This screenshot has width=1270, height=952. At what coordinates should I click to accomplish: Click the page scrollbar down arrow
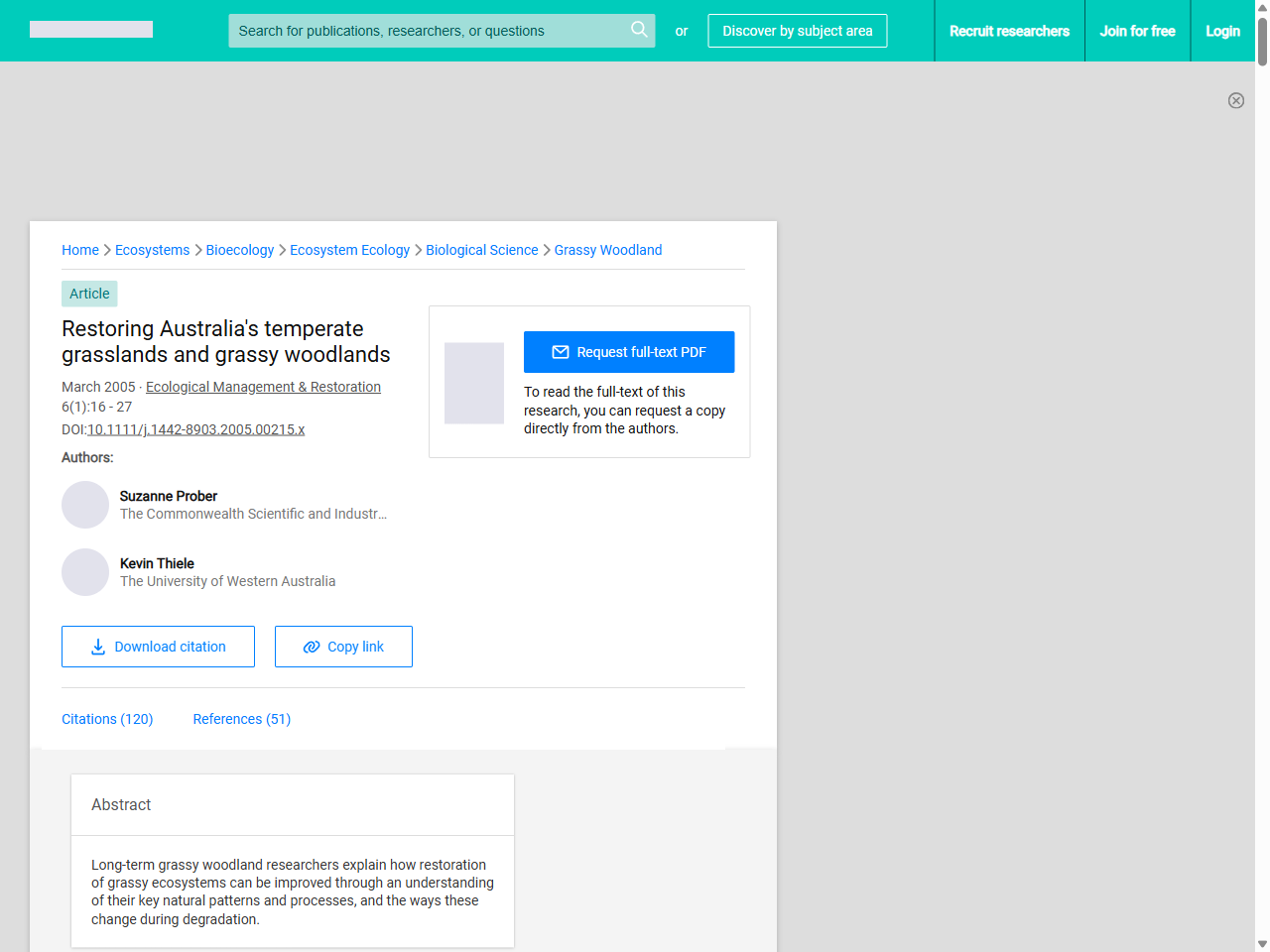click(1262, 943)
